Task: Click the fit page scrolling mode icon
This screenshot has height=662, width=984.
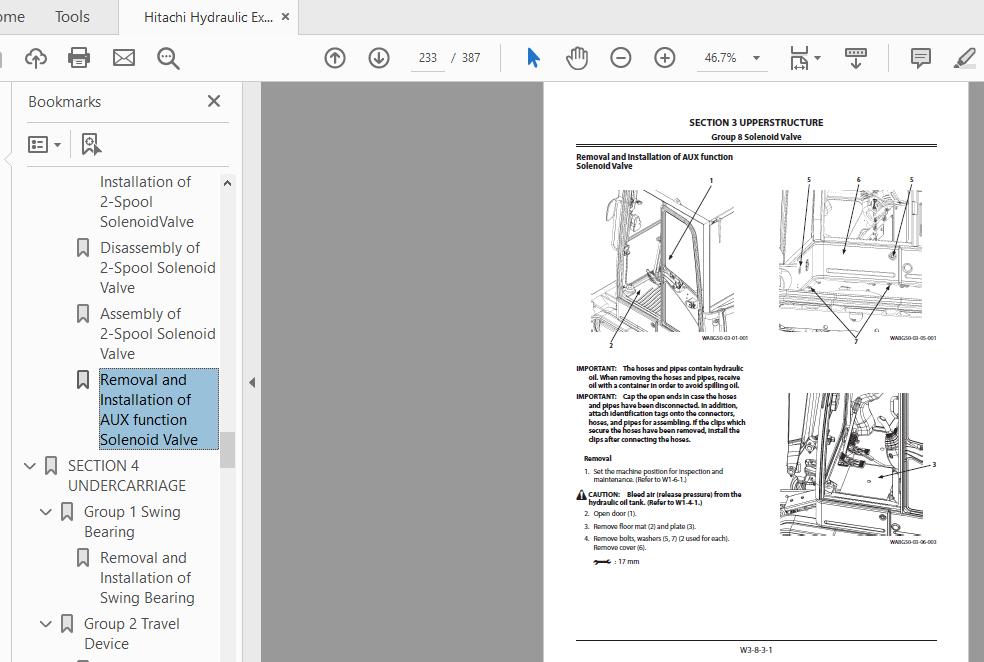Action: click(x=799, y=58)
